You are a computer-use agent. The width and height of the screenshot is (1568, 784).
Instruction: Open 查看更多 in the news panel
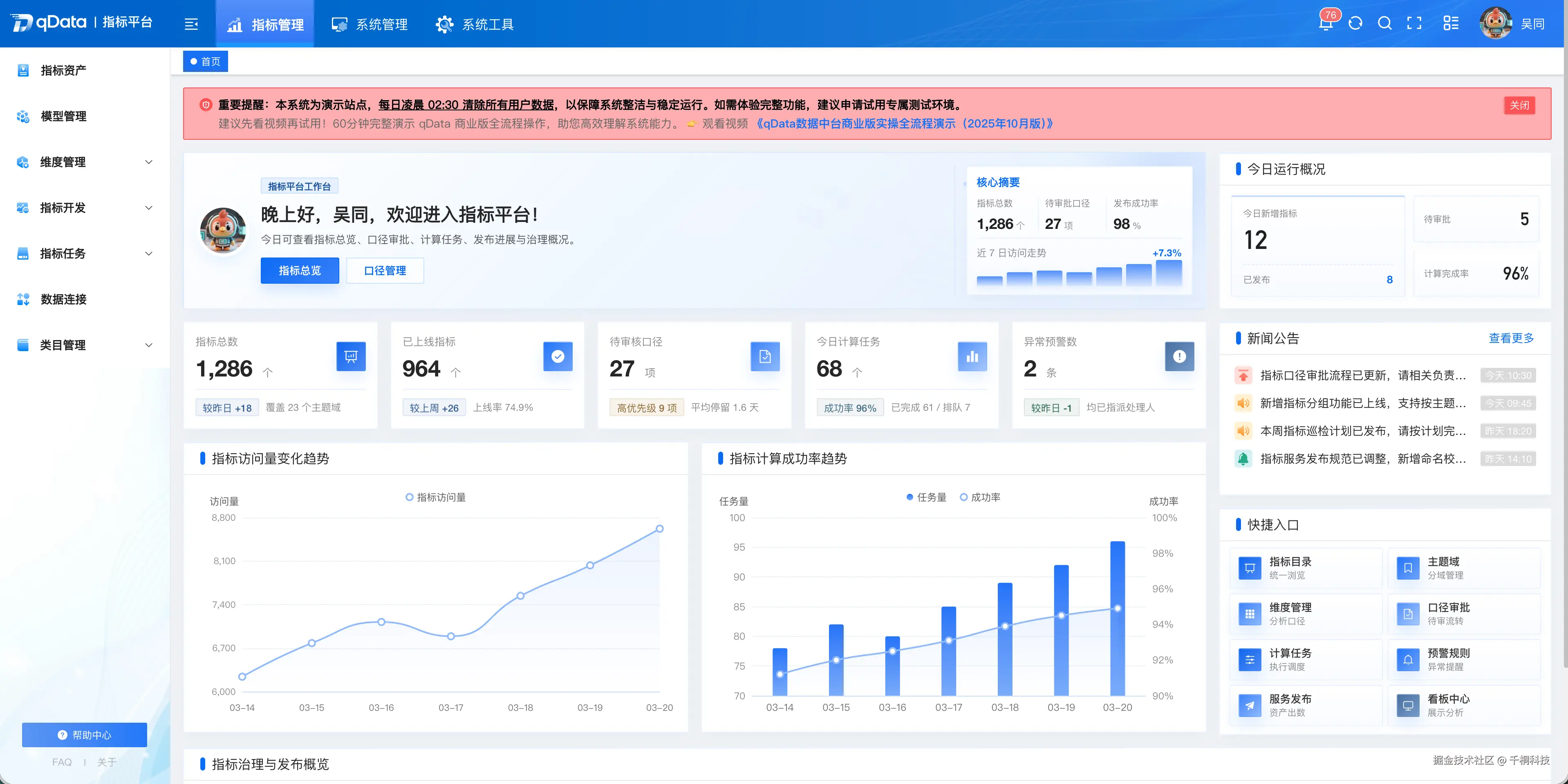1512,338
